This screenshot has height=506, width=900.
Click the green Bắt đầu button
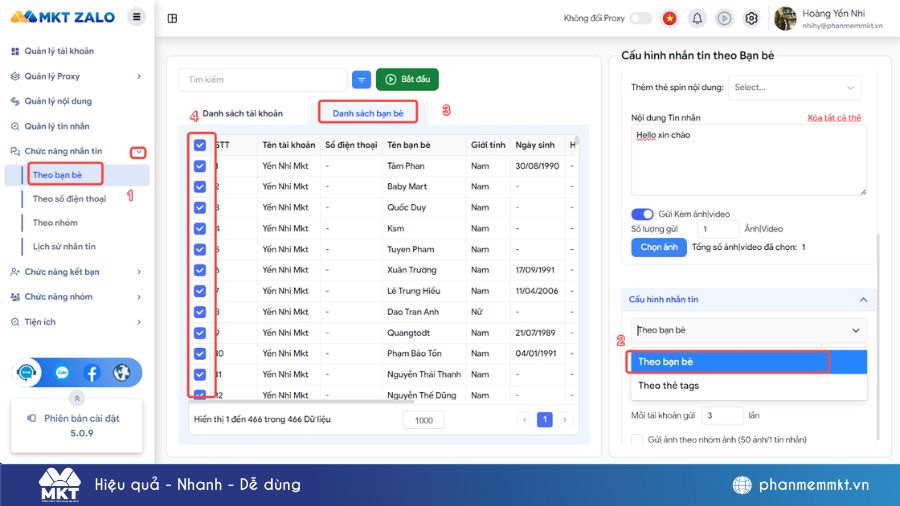tap(407, 79)
